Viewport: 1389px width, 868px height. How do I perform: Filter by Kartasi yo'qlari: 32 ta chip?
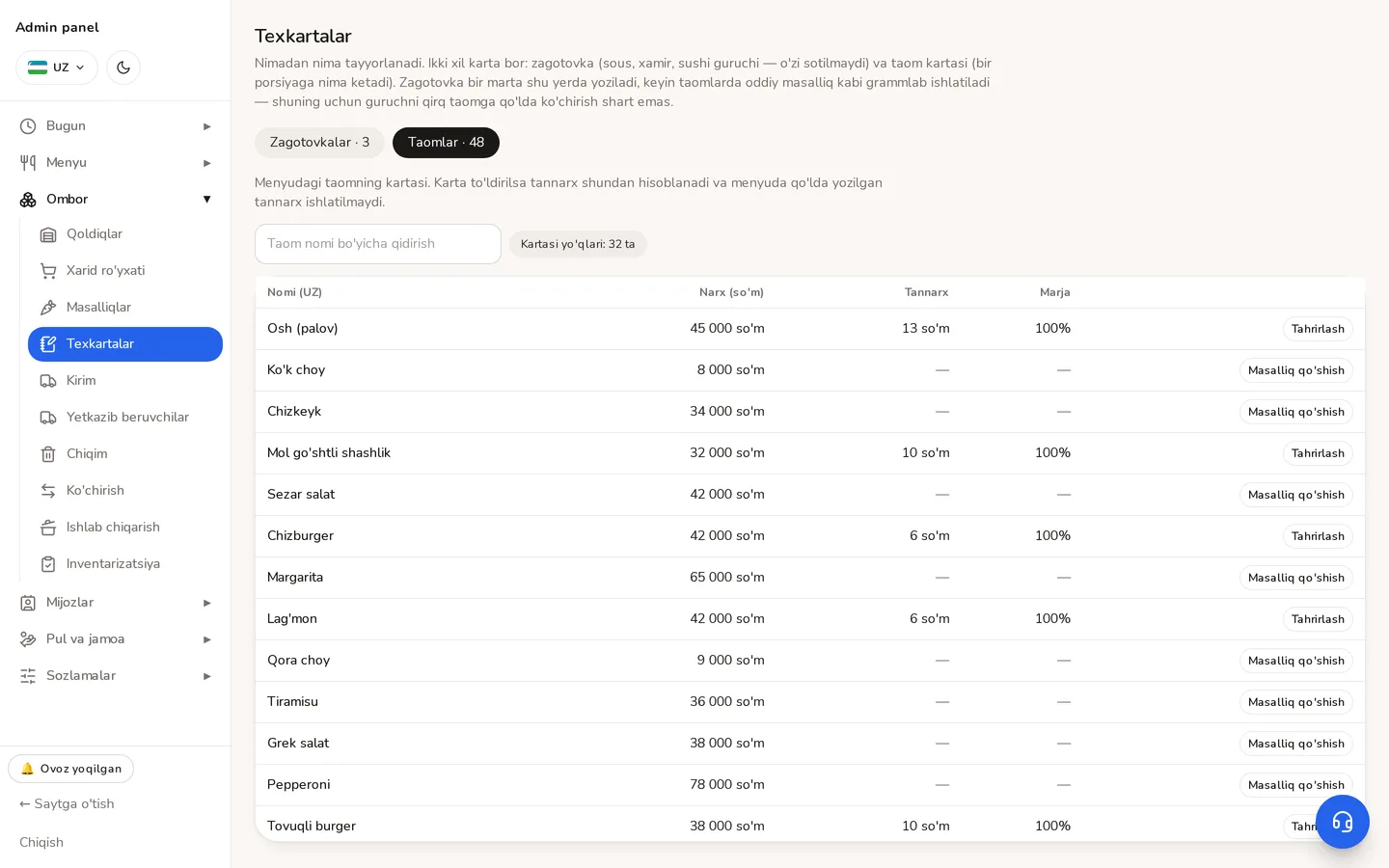tap(578, 244)
